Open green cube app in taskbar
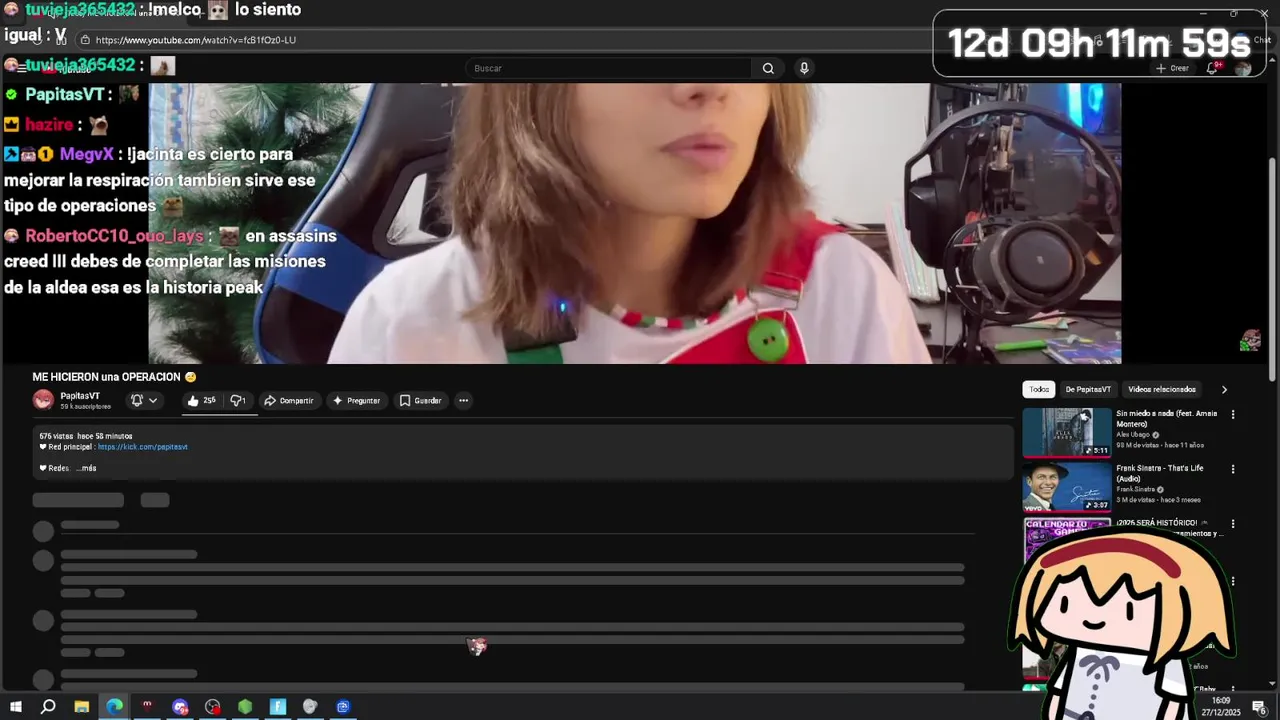This screenshot has width=1280, height=720. 245,707
